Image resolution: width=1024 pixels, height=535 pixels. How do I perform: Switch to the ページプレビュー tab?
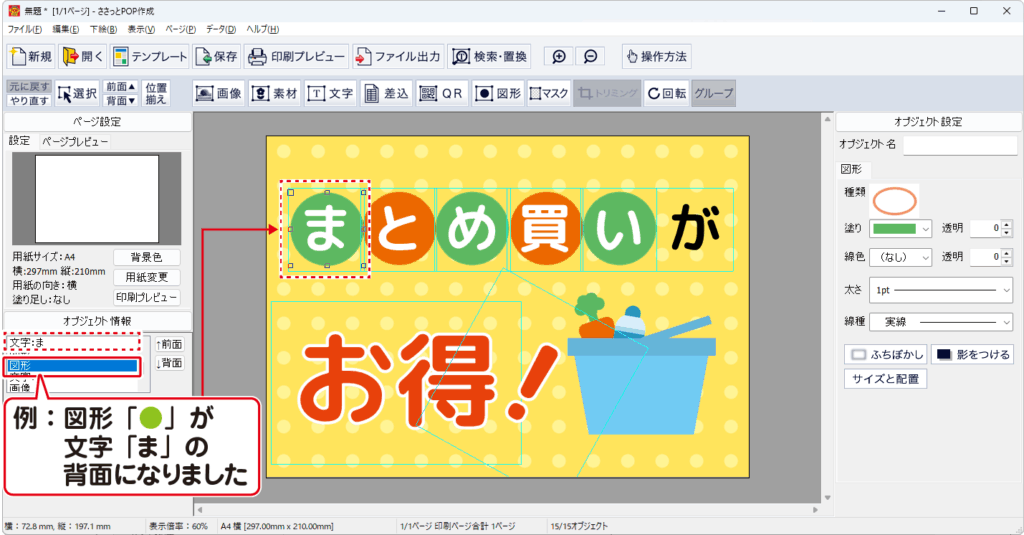tap(74, 142)
